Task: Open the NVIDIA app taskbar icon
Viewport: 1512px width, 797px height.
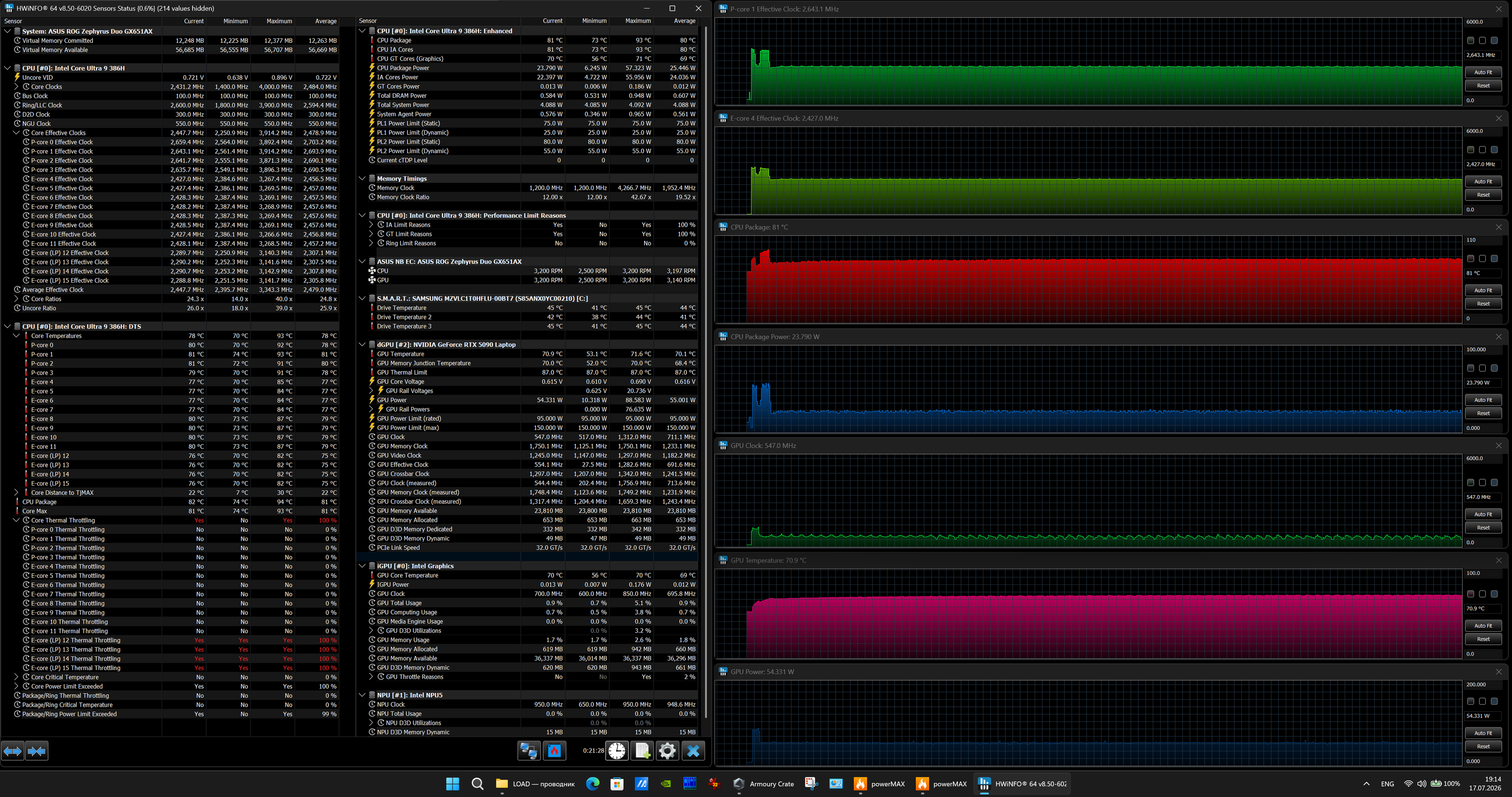Action: pos(666,783)
